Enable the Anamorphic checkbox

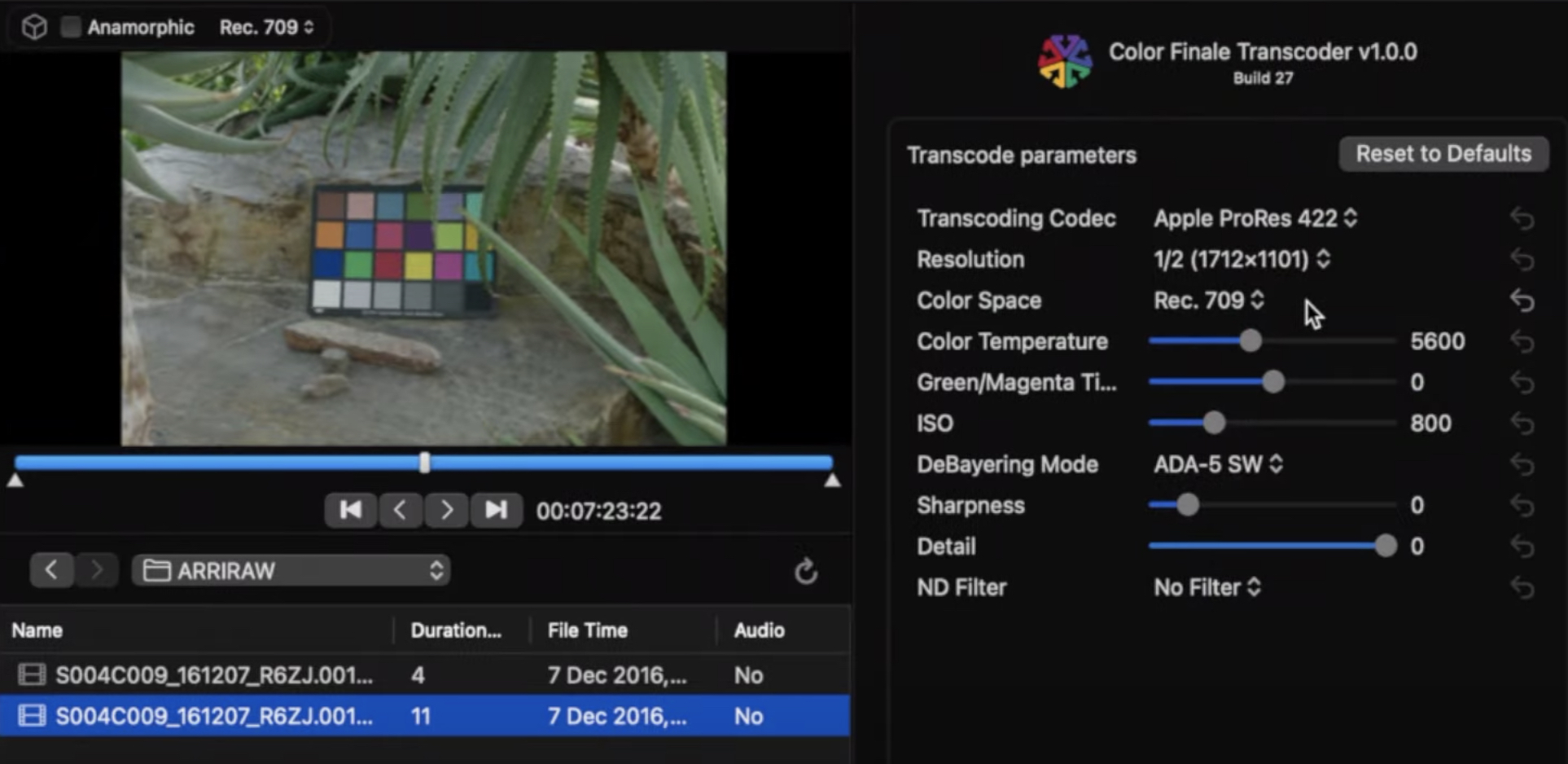coord(70,26)
